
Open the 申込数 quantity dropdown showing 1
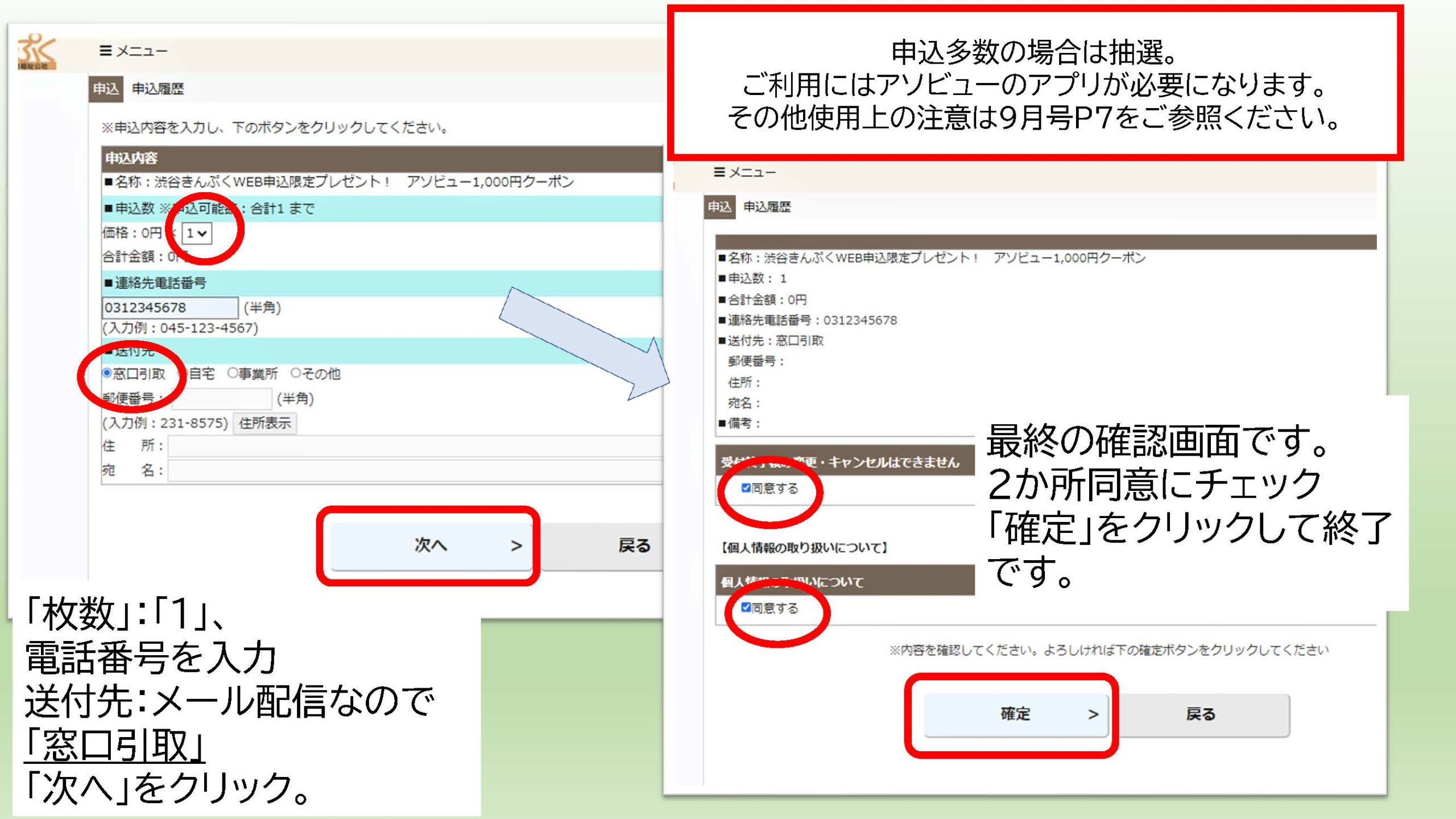[197, 233]
